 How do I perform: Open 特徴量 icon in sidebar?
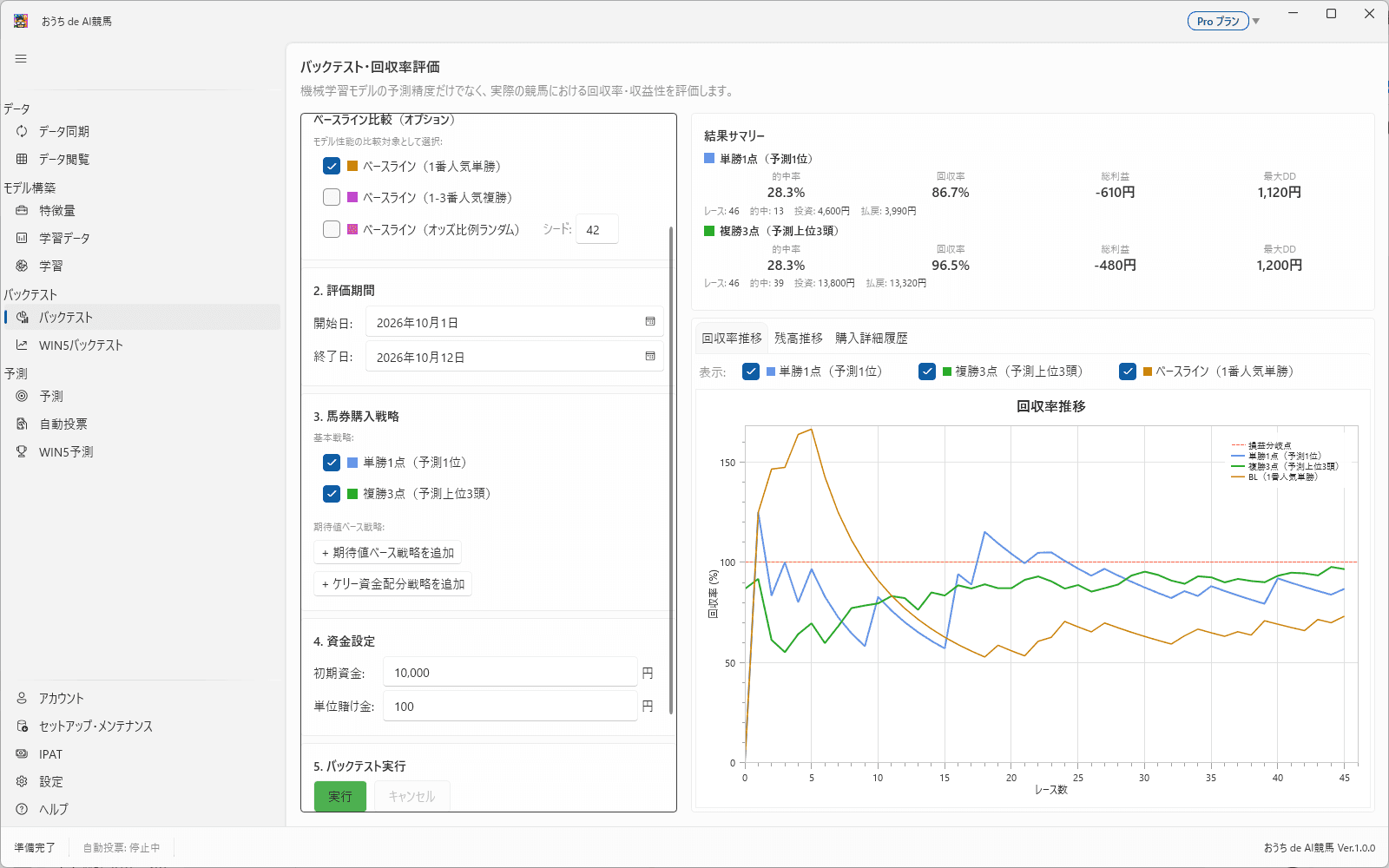pos(22,210)
